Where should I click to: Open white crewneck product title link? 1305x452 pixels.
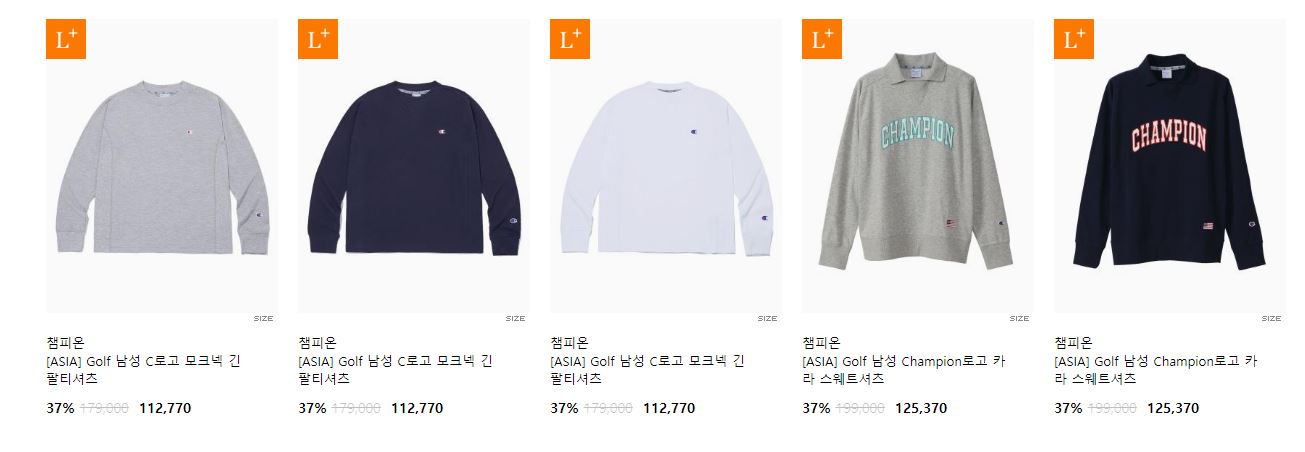click(x=647, y=370)
